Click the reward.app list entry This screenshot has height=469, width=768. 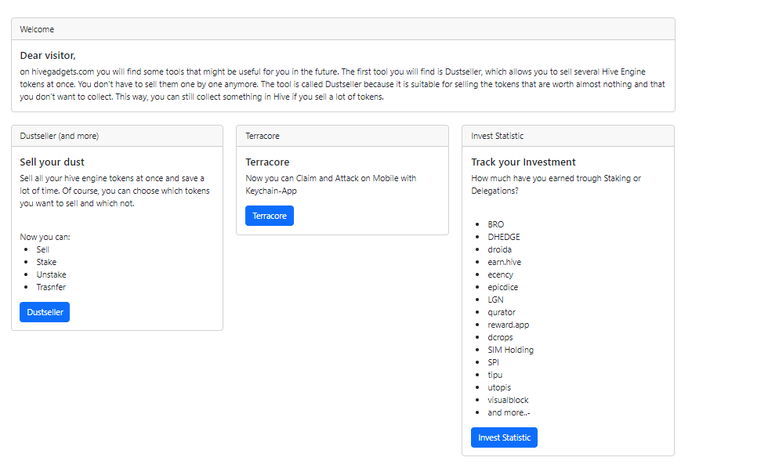pos(508,325)
